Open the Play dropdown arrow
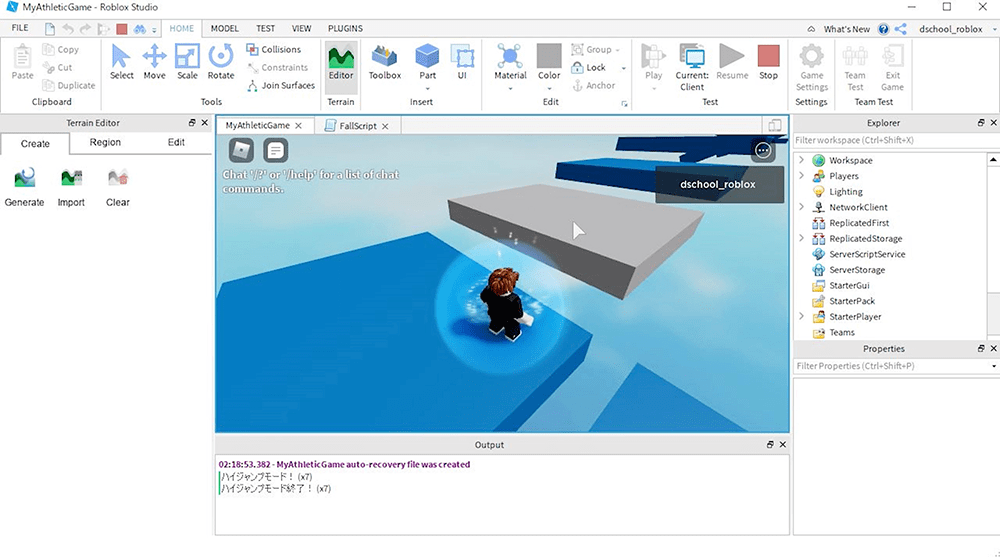1000x557 pixels. tap(653, 89)
